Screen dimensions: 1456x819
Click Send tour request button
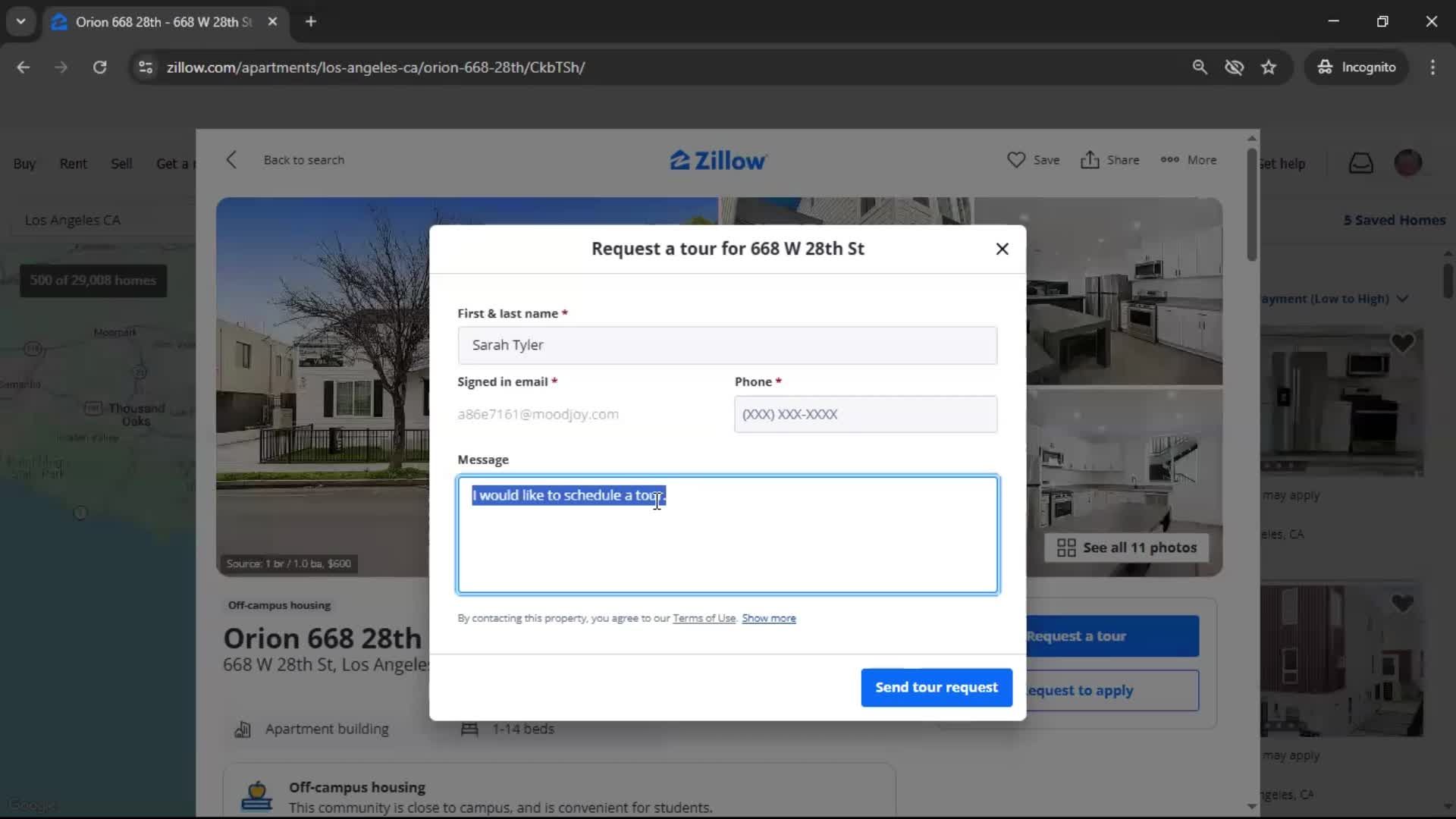pos(936,687)
